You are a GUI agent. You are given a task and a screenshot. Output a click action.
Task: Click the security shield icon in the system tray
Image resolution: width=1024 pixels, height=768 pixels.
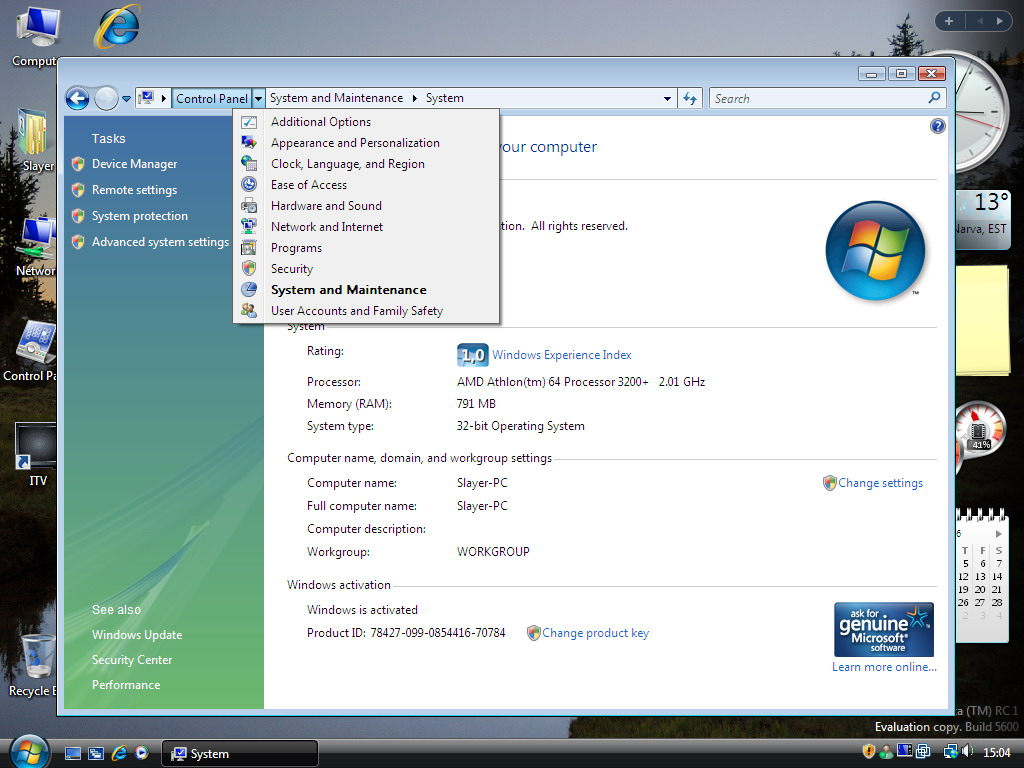(869, 752)
